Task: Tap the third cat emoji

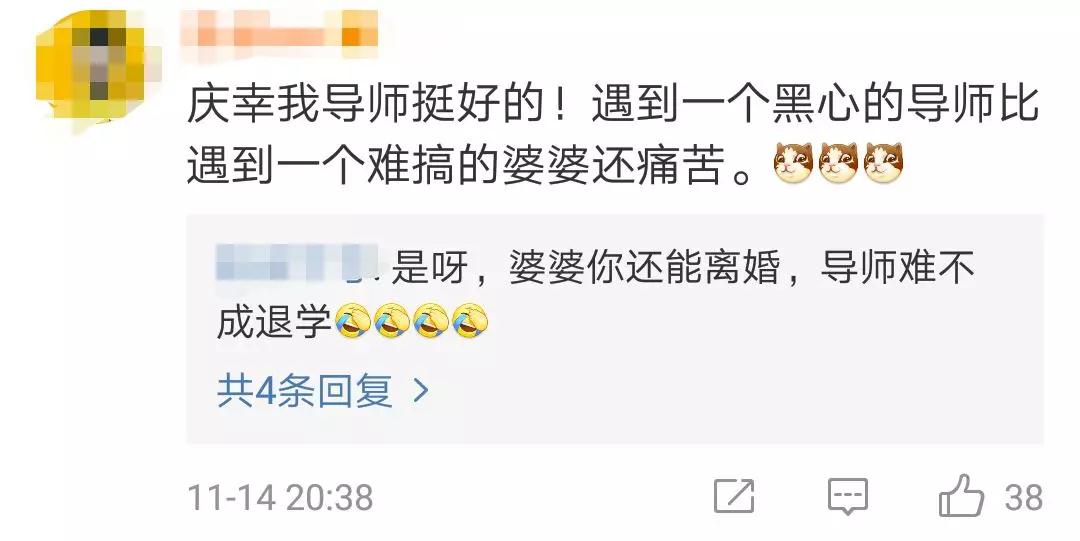Action: [883, 164]
